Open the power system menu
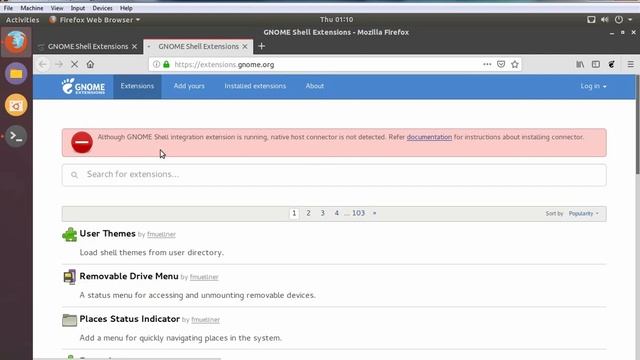 tap(619, 20)
